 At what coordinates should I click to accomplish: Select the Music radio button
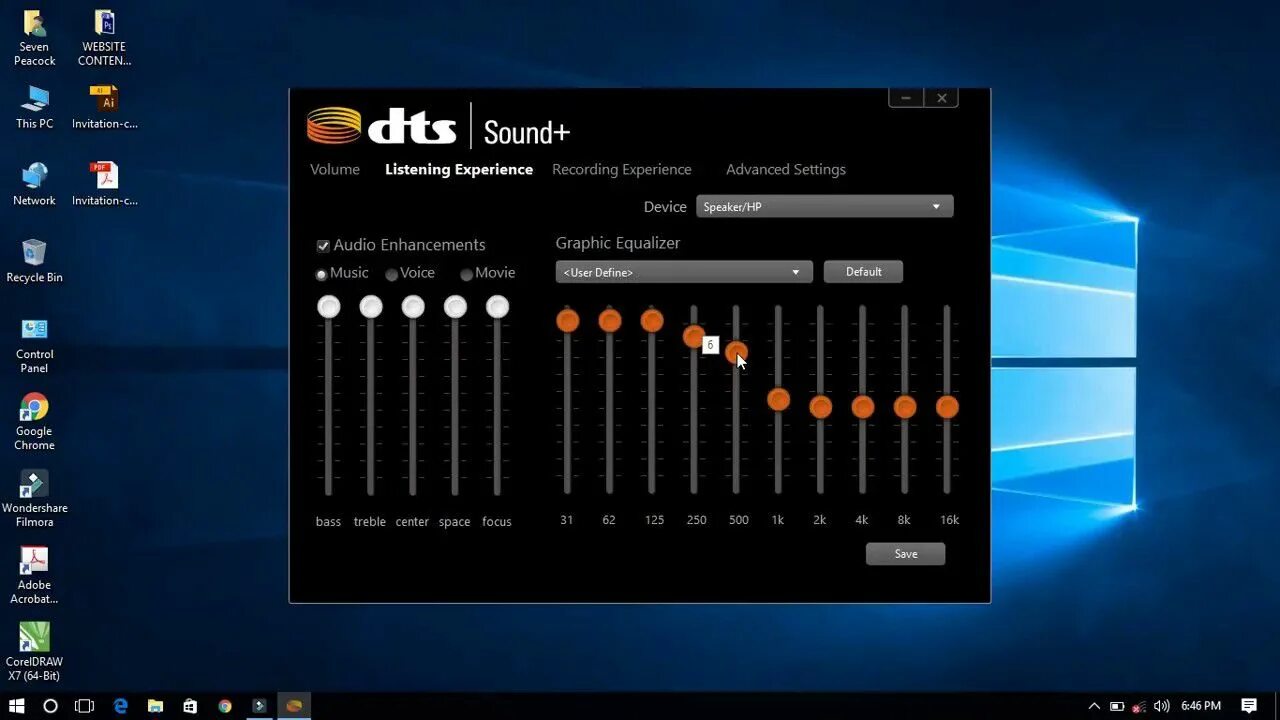322,274
